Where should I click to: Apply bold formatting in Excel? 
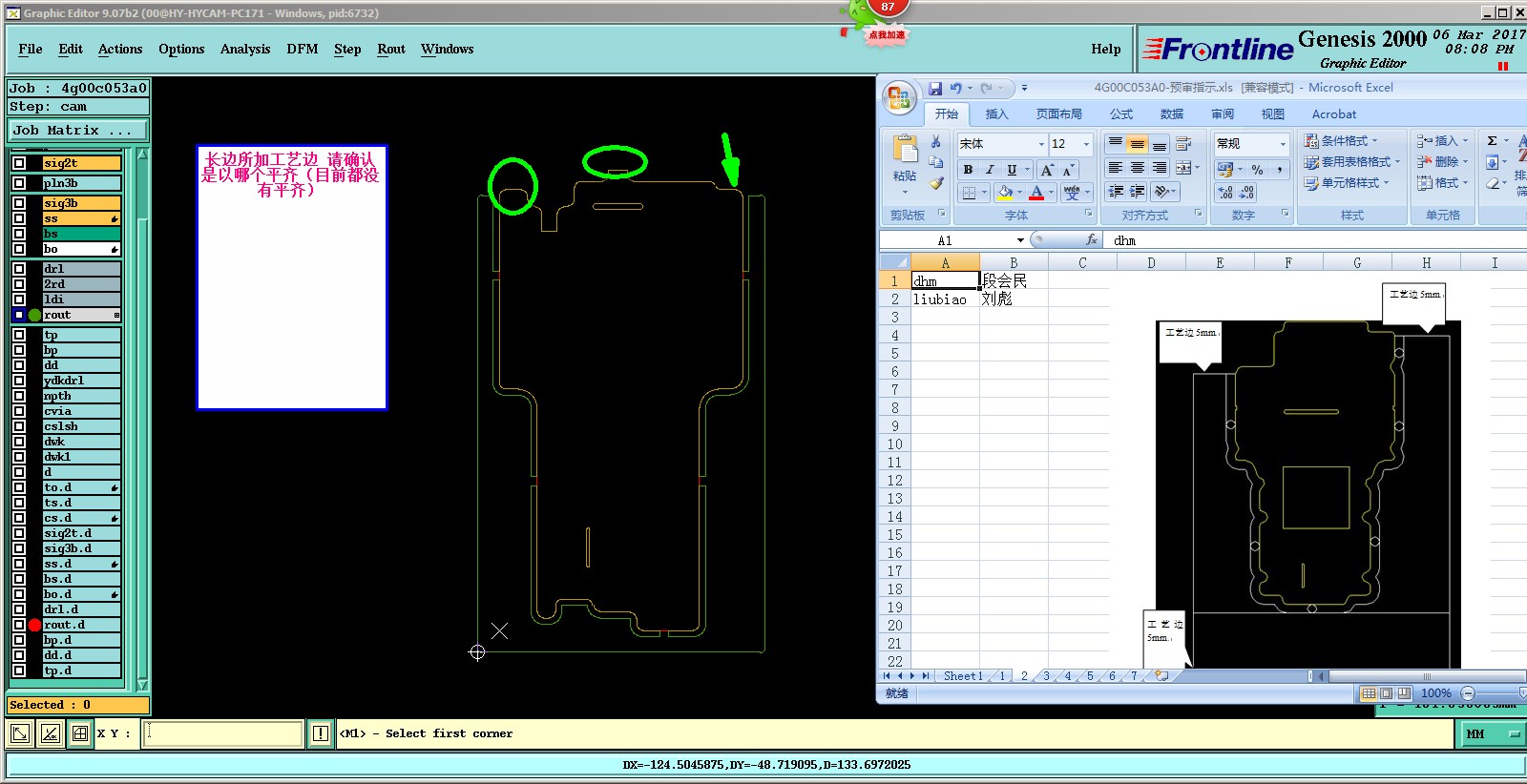tap(968, 170)
